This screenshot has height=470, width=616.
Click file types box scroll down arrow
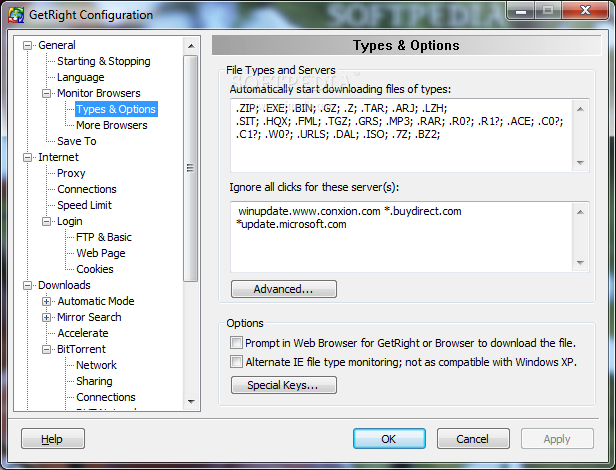[580, 162]
